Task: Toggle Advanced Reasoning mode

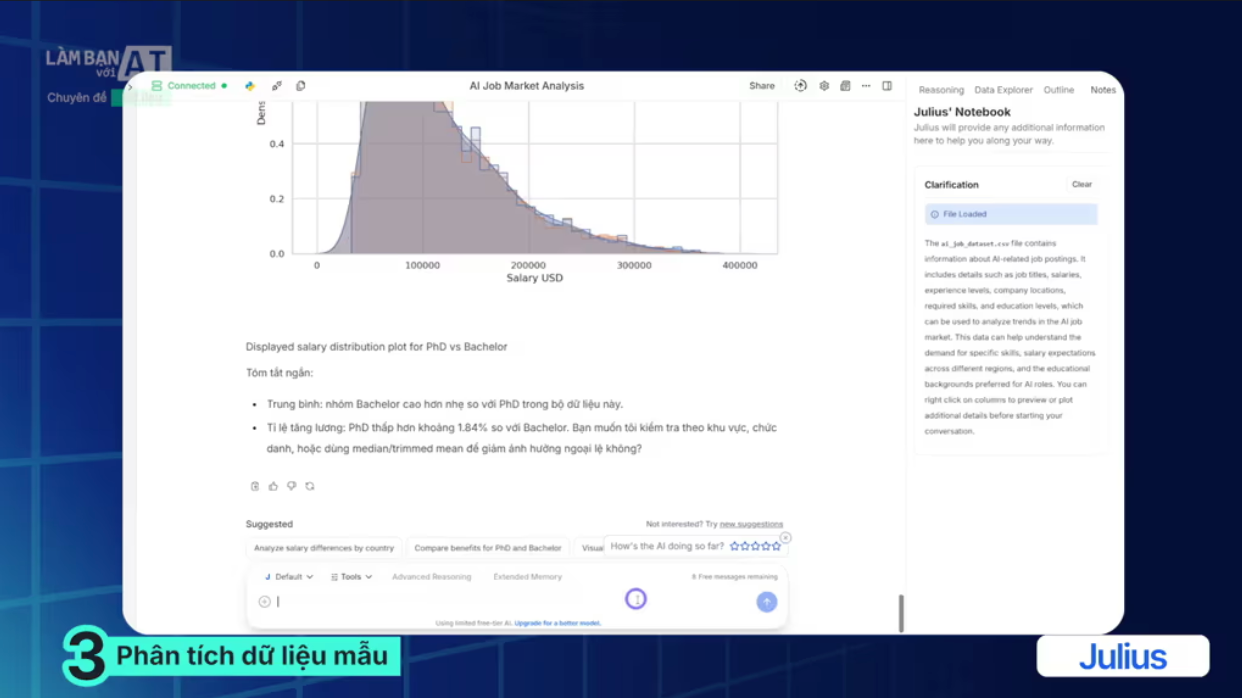Action: pos(431,577)
